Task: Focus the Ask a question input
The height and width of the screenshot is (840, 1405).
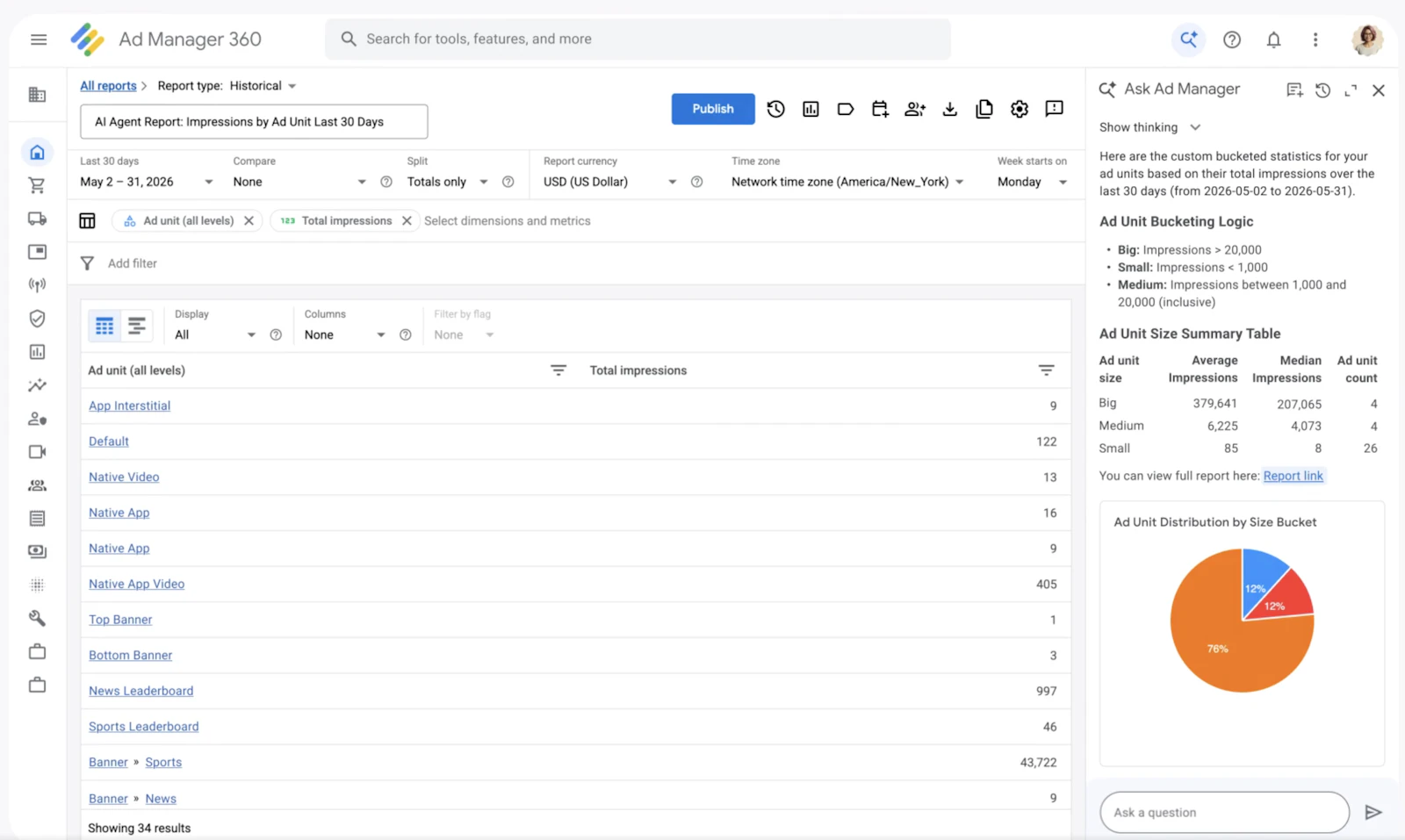Action: pos(1224,813)
